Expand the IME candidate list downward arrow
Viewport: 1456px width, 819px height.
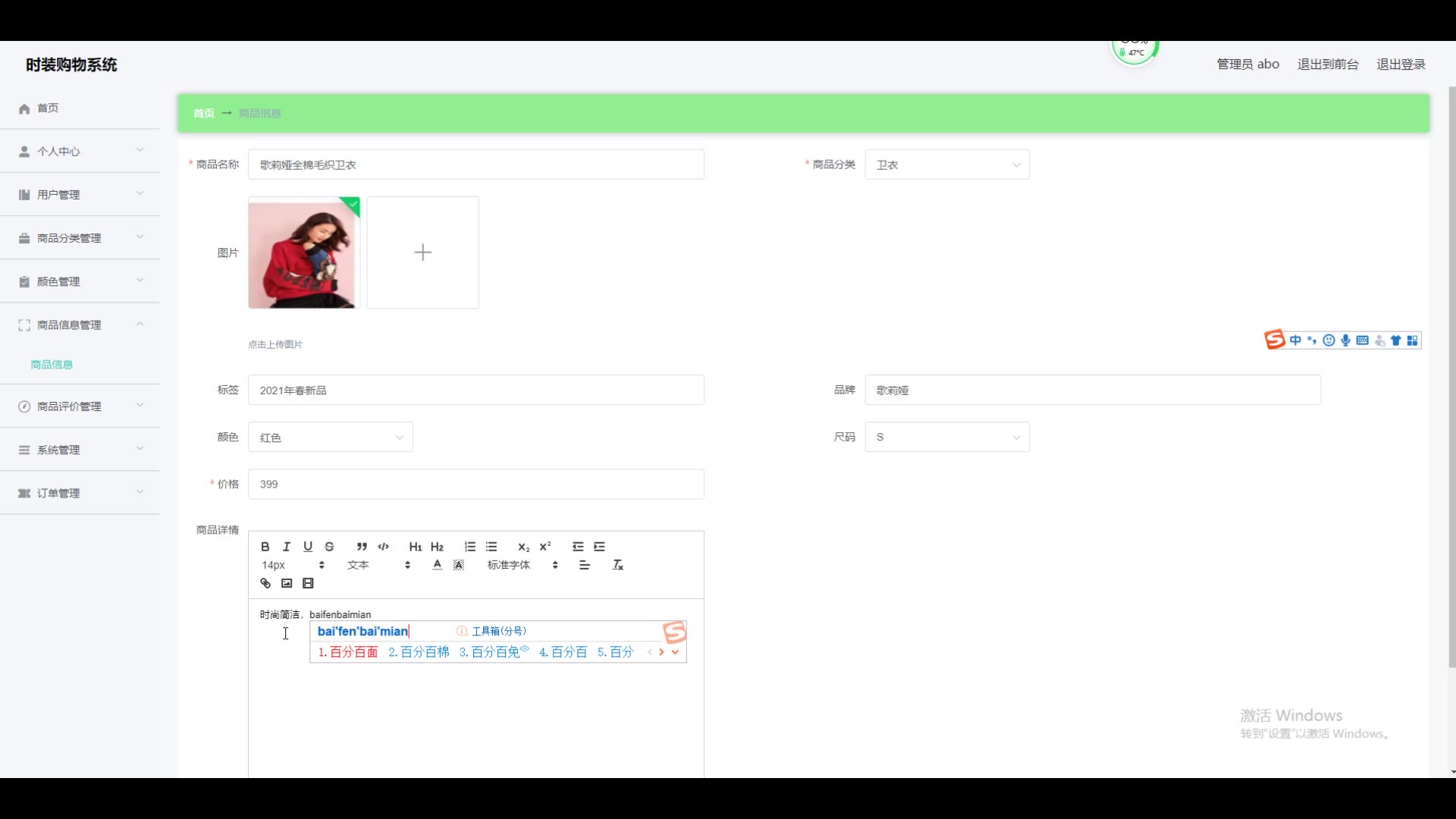pyautogui.click(x=675, y=652)
